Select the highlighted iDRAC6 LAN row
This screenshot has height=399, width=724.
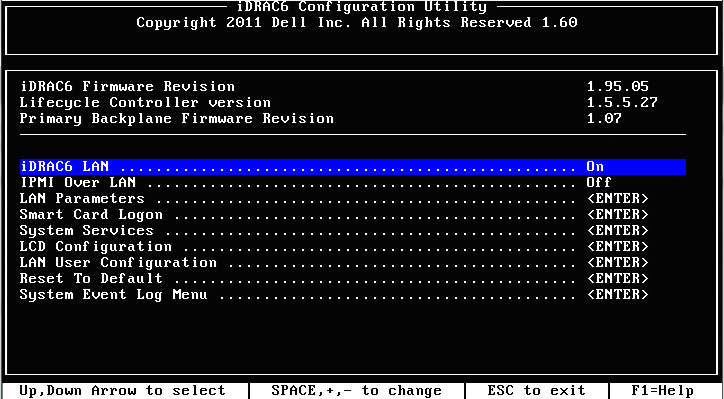point(353,167)
